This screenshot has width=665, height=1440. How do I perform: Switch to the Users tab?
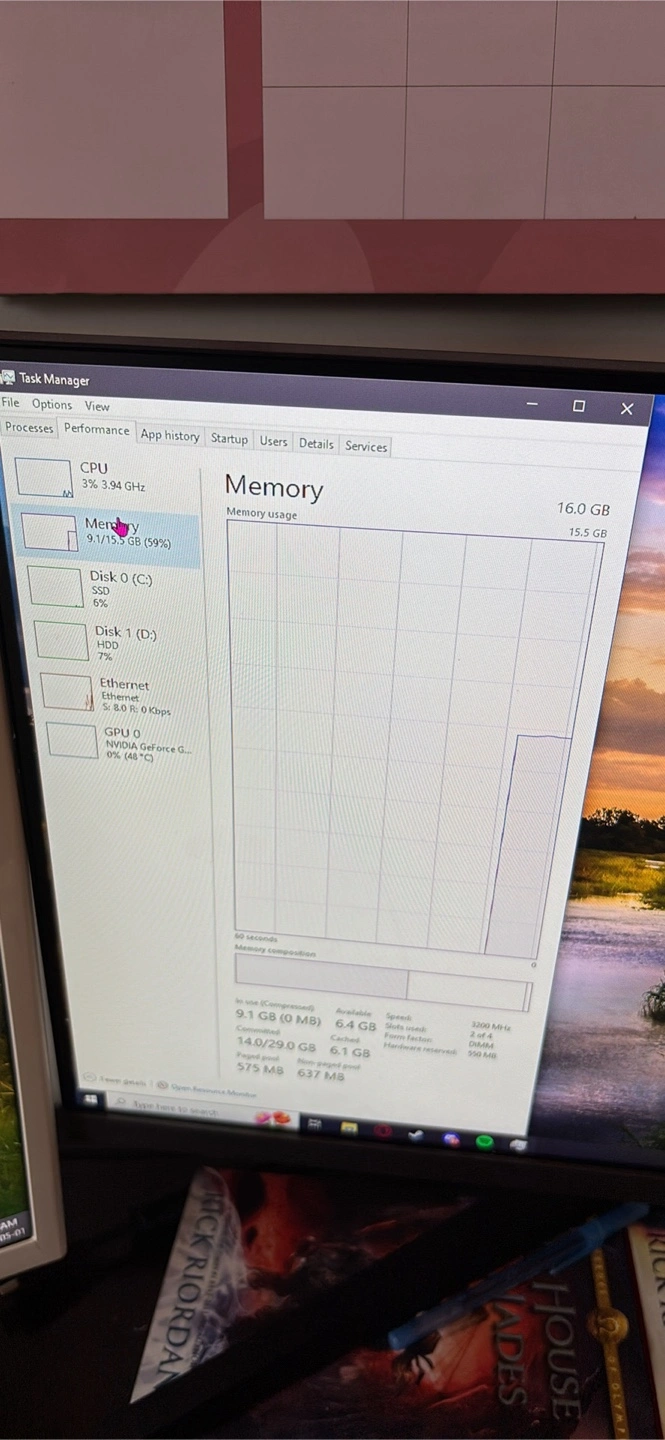coord(273,442)
